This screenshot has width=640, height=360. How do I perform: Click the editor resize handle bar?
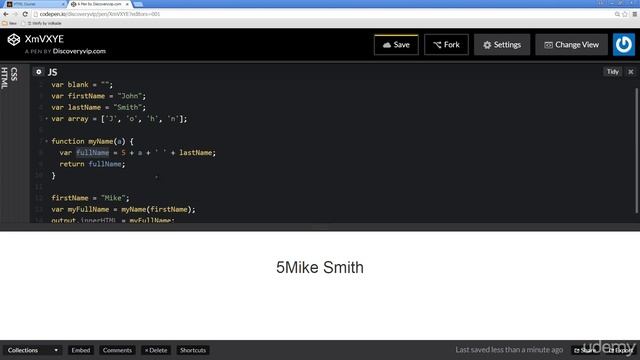[320, 227]
